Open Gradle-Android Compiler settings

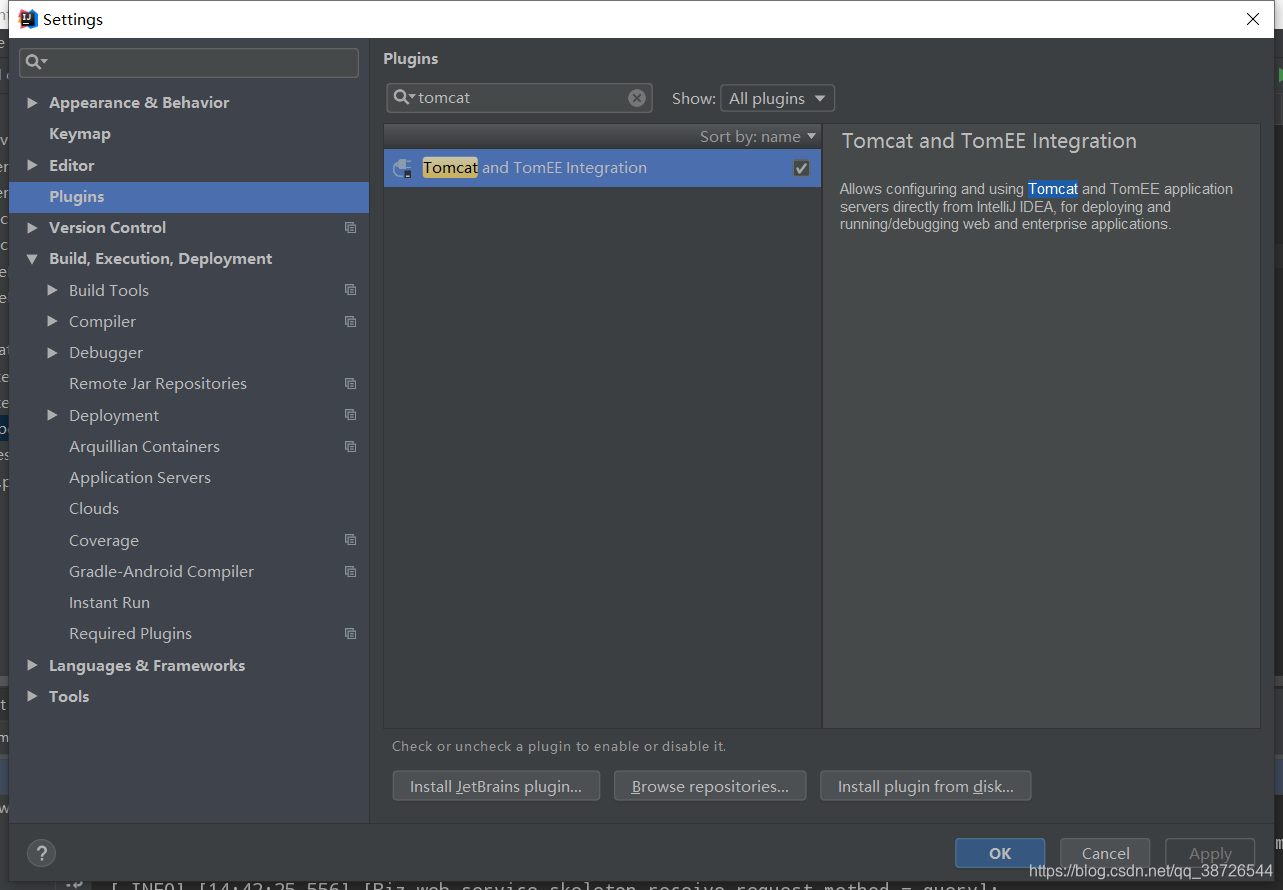coord(161,572)
